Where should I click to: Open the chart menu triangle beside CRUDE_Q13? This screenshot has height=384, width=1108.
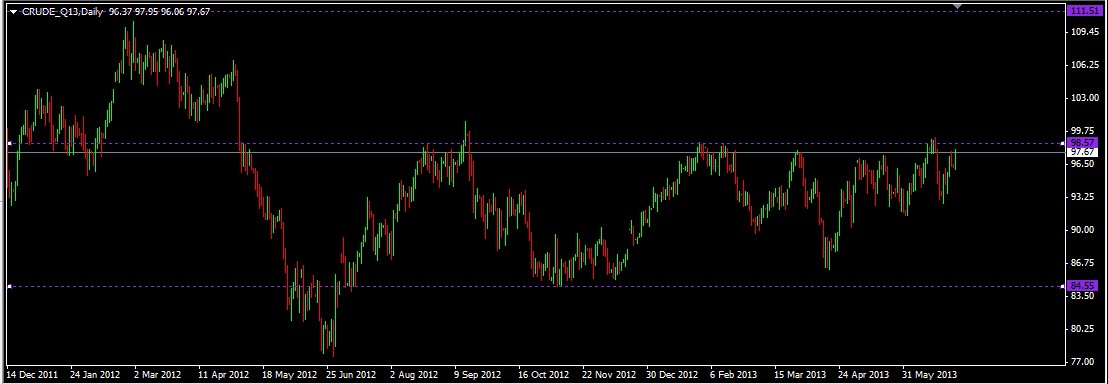[13, 12]
